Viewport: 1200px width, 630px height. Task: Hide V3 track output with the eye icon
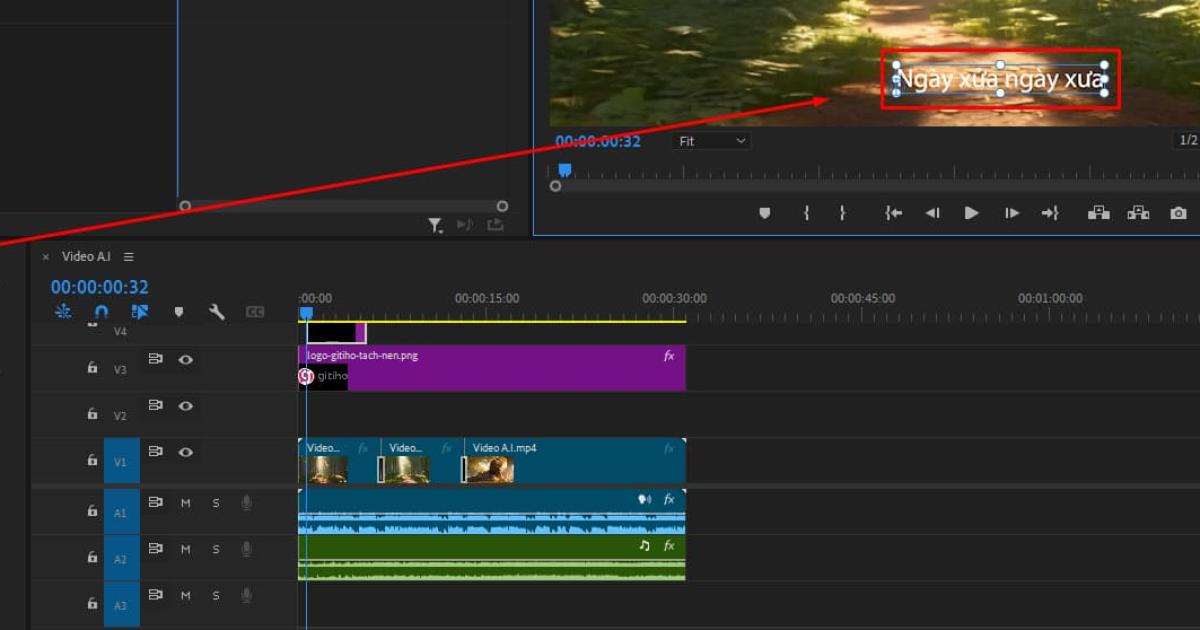pos(185,360)
